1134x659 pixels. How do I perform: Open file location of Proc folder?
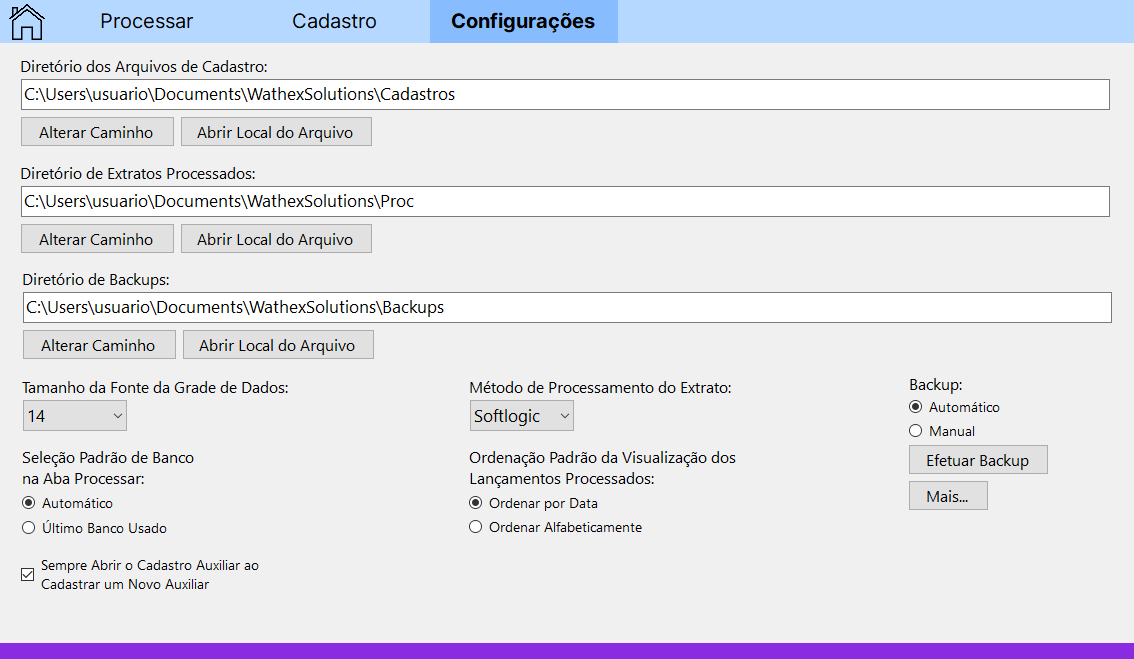pos(275,239)
